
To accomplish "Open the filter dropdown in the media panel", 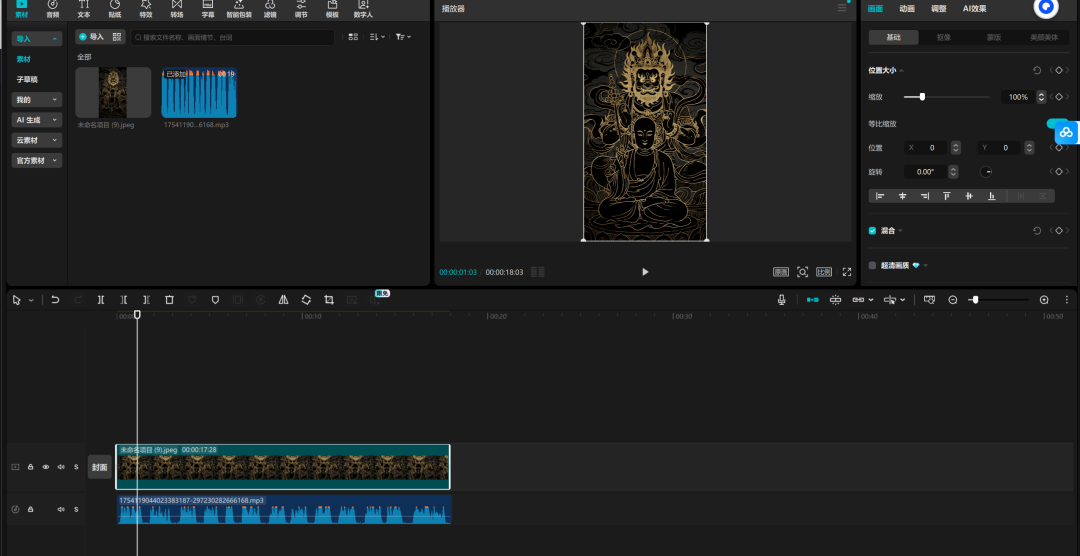I will pyautogui.click(x=403, y=37).
